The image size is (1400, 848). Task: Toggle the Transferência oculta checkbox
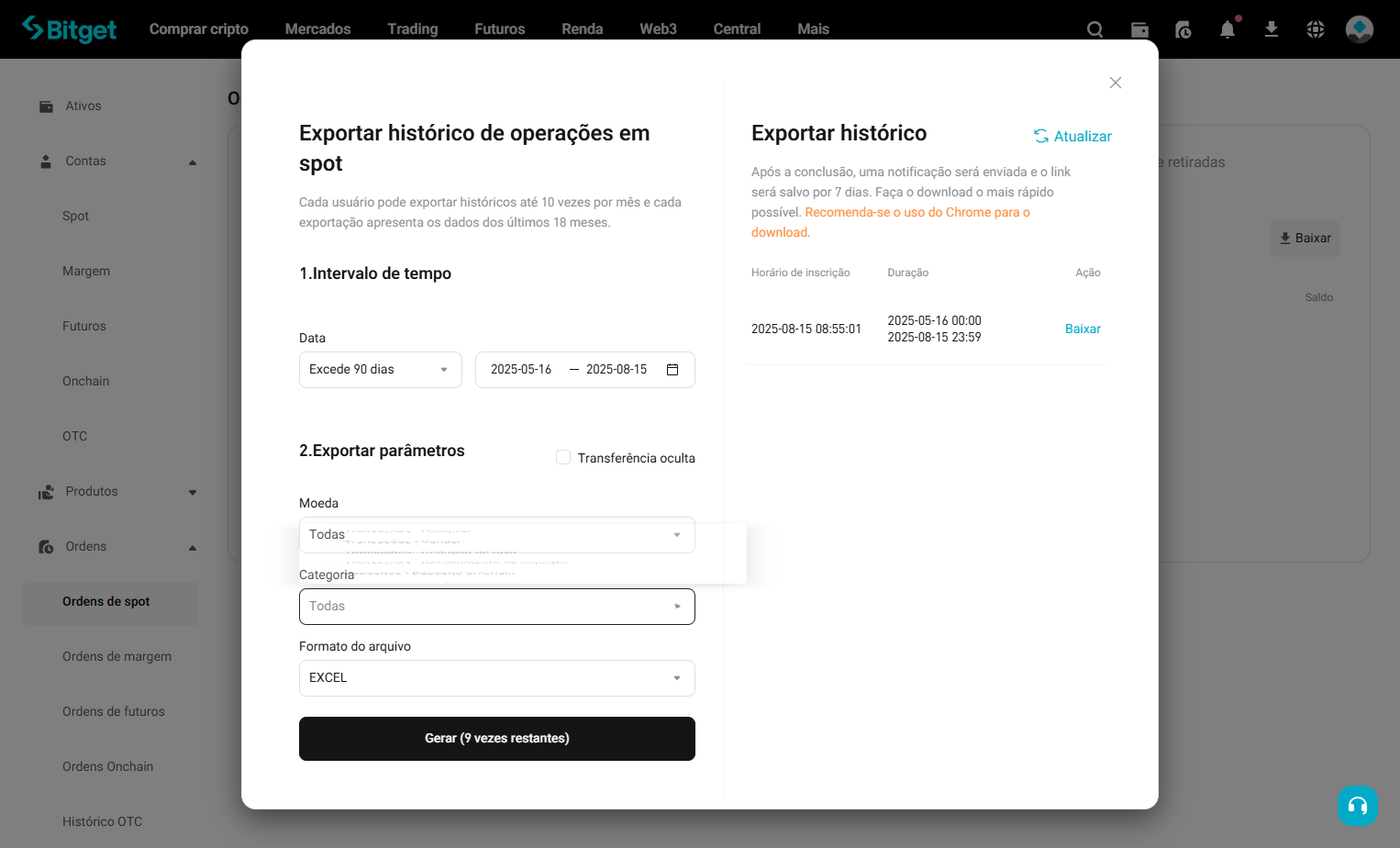pos(563,457)
